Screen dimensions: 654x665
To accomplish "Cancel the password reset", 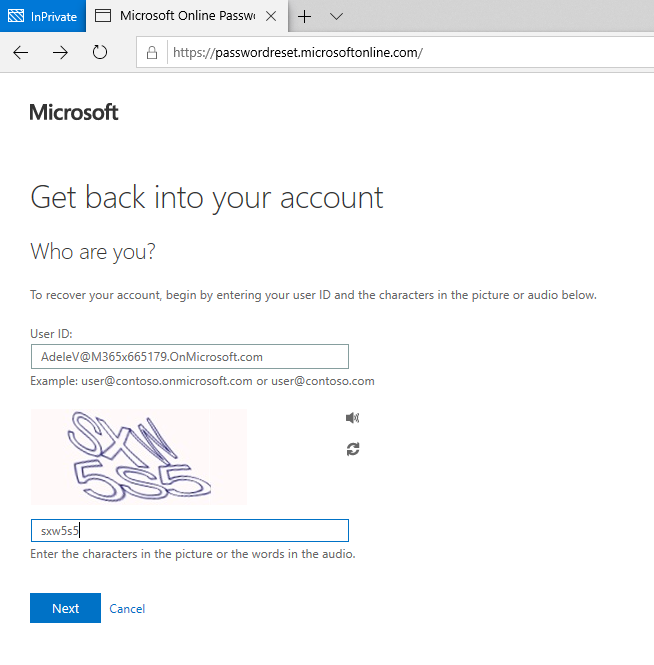I will click(x=127, y=609).
